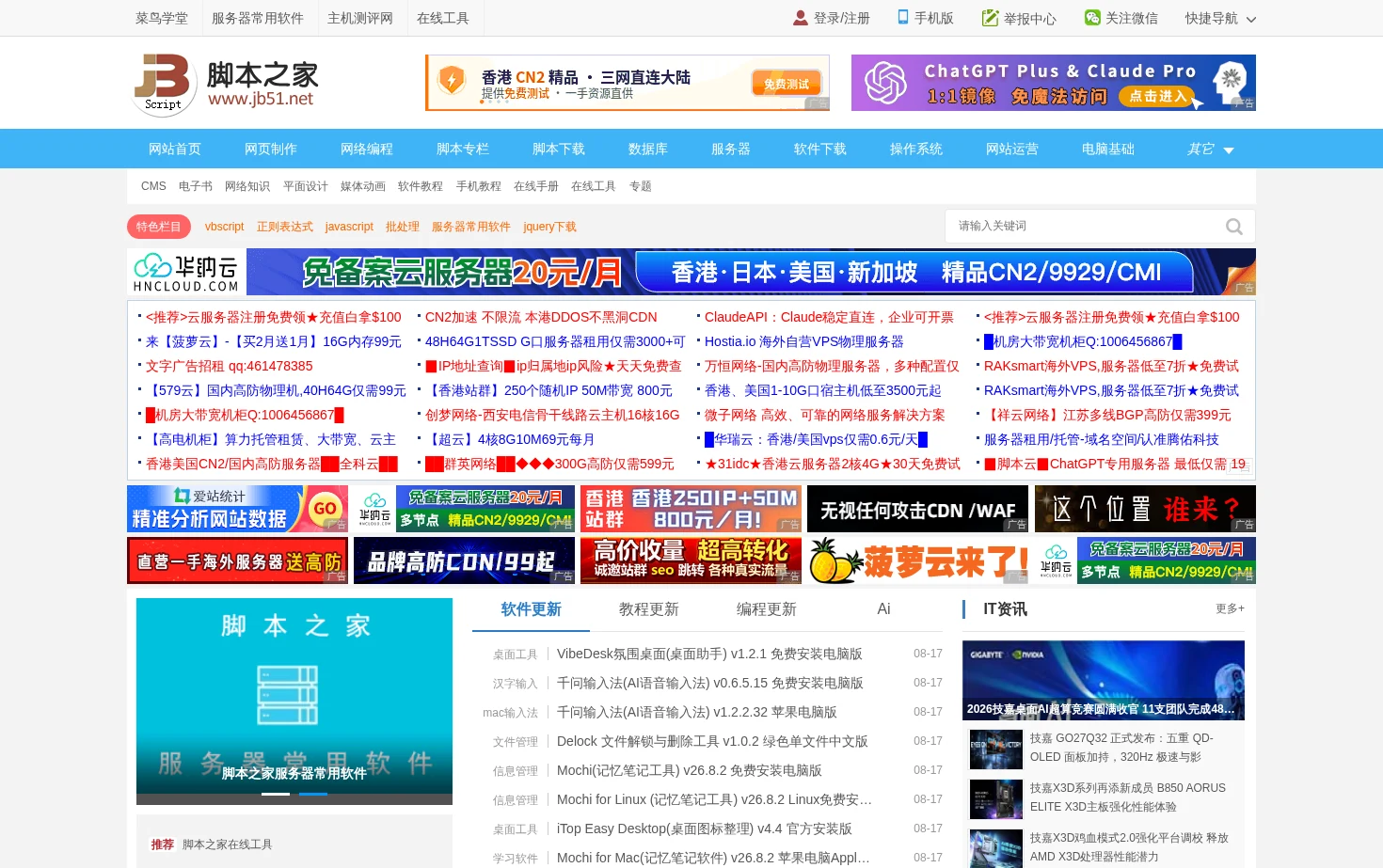Click 主机测评网 top link
Image resolution: width=1383 pixels, height=868 pixels.
tap(360, 18)
